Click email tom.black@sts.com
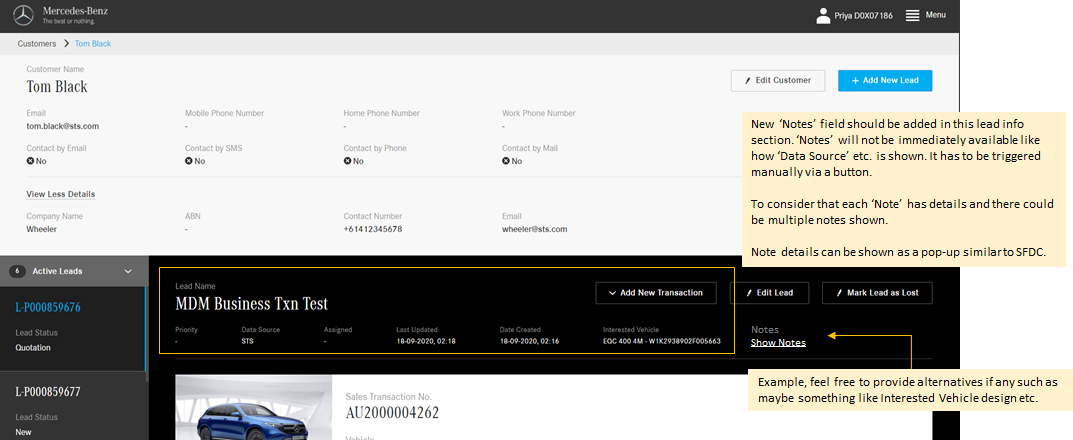This screenshot has width=1073, height=440. [63, 127]
